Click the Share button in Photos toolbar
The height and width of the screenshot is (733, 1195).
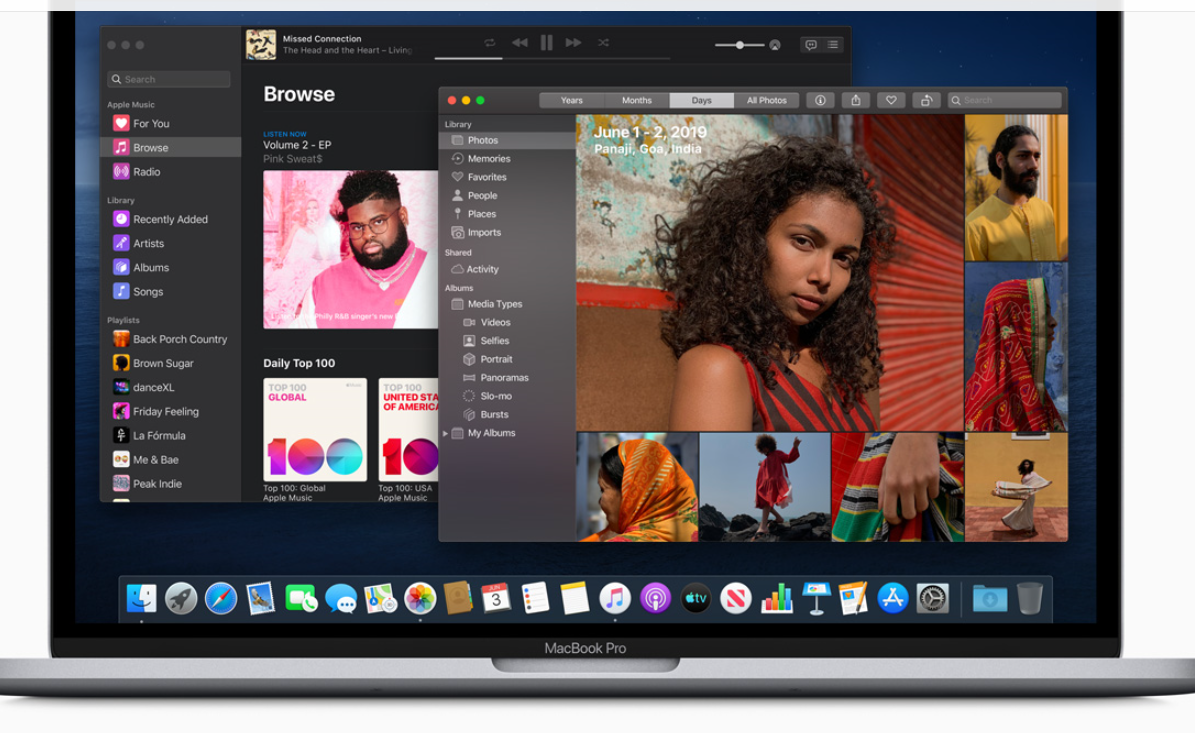[856, 101]
